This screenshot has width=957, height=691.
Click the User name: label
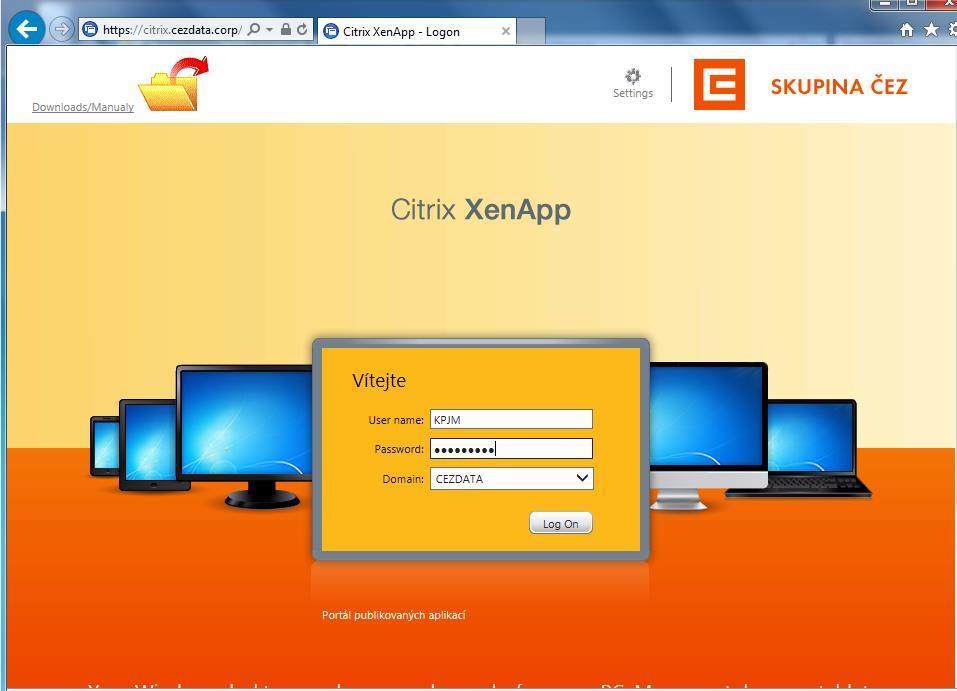pos(395,420)
